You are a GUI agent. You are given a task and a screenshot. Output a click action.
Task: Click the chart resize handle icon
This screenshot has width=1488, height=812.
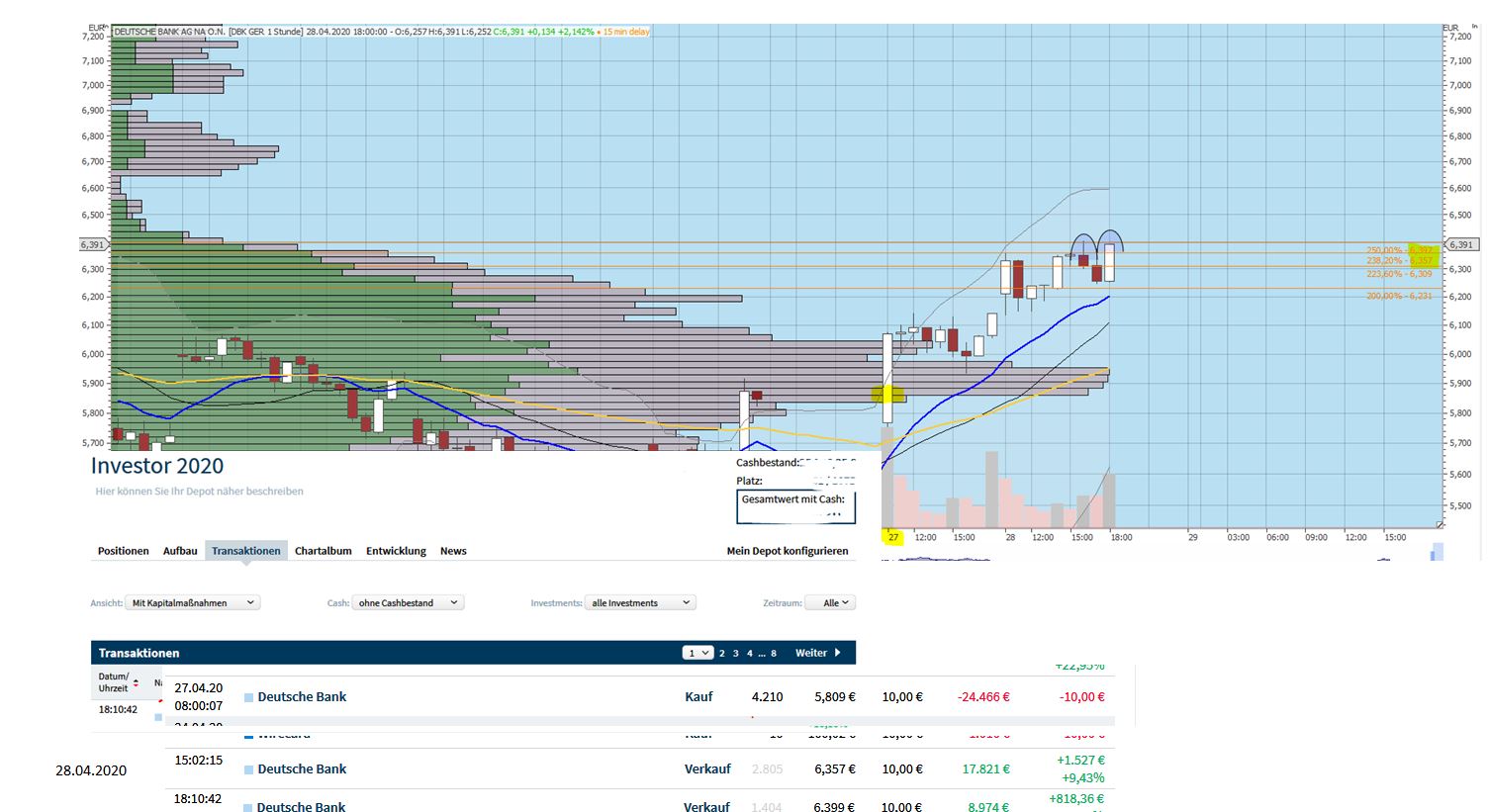coord(1440,524)
